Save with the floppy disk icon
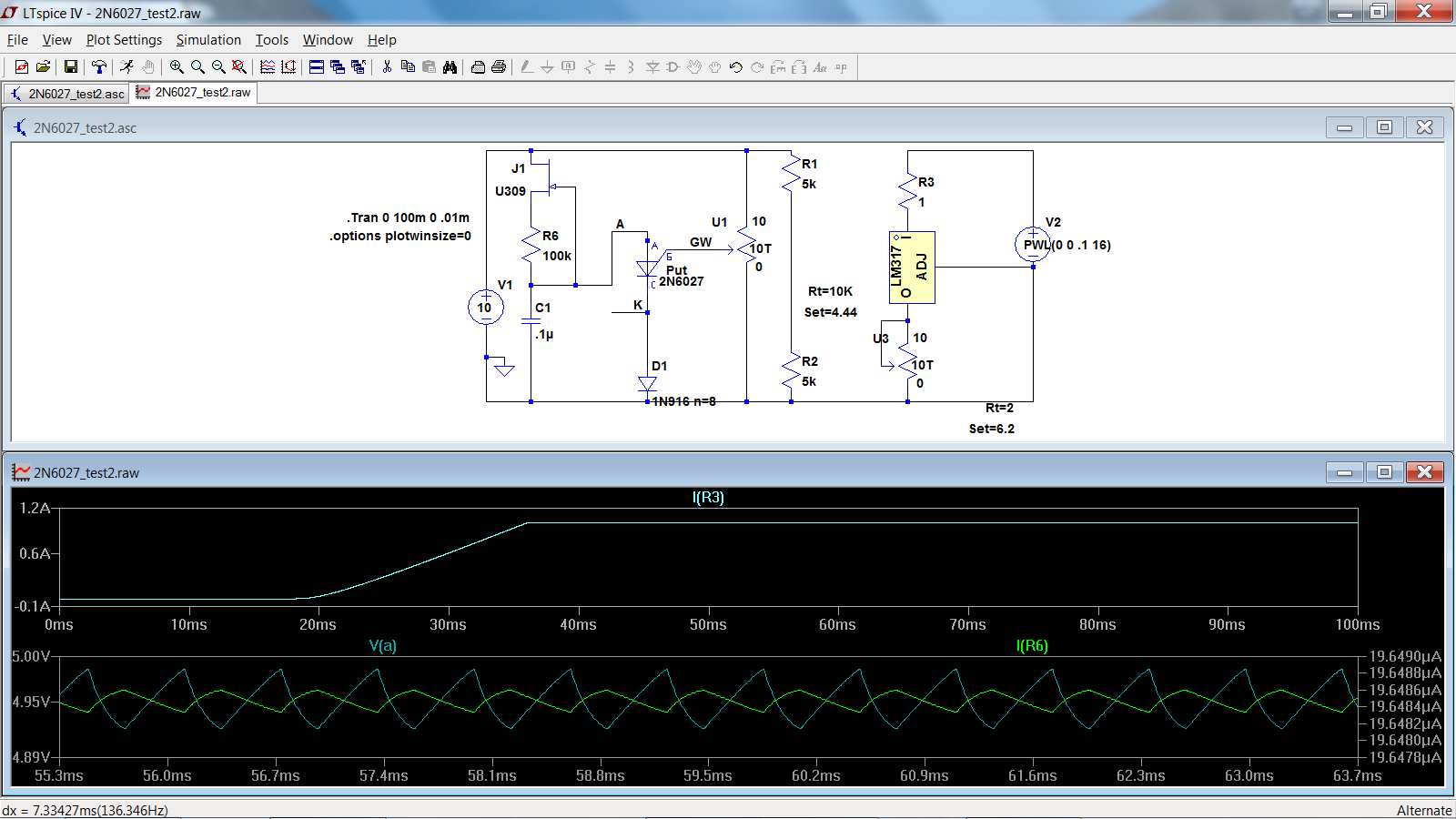1456x819 pixels. (x=71, y=67)
